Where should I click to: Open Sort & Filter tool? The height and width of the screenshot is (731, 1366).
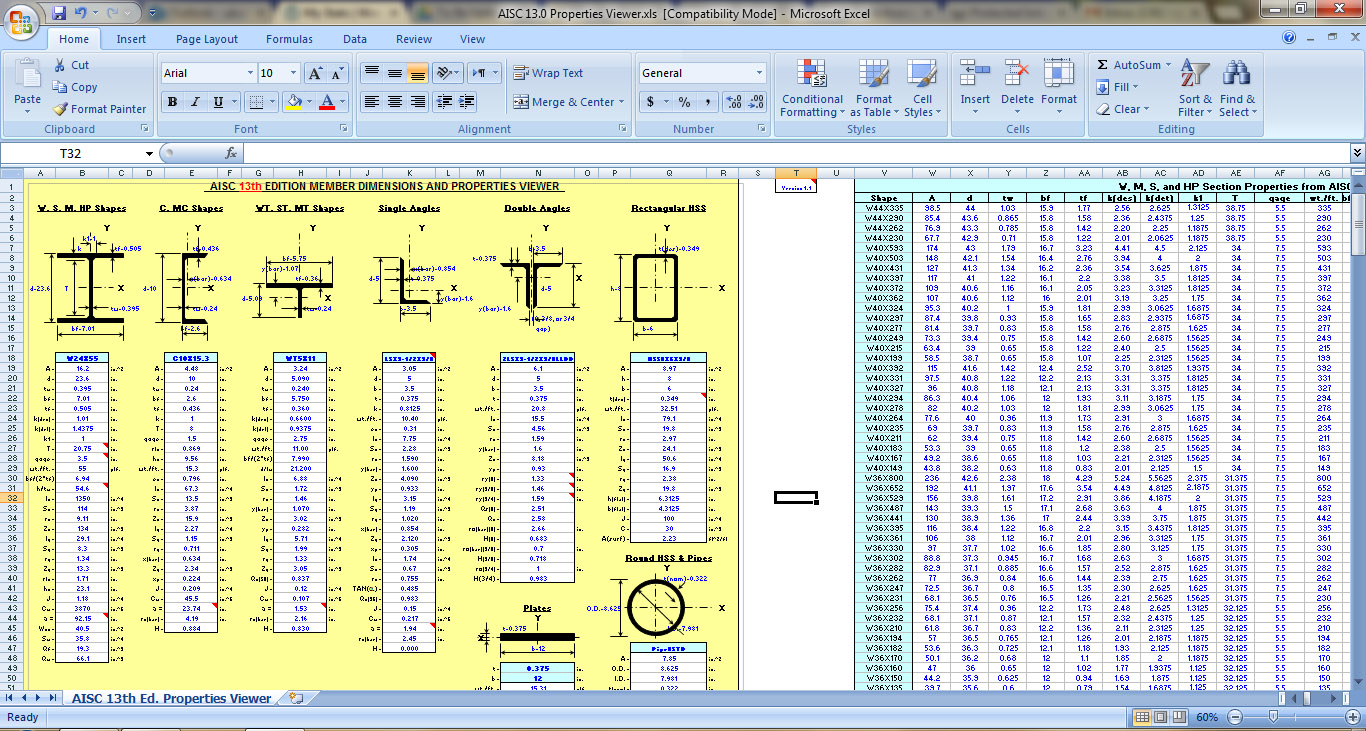coord(1195,74)
